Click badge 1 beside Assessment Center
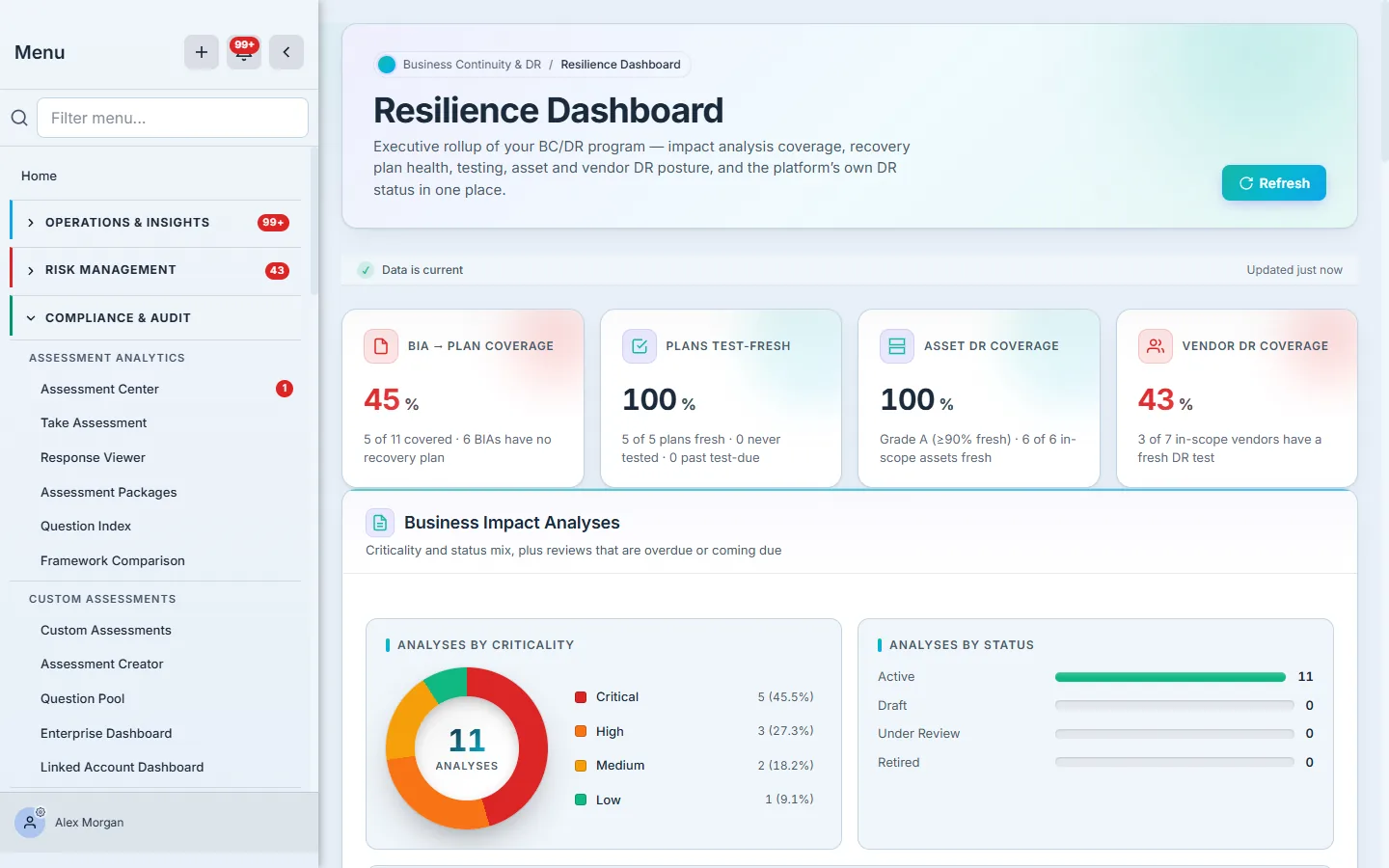This screenshot has height=868, width=1389. pos(285,389)
